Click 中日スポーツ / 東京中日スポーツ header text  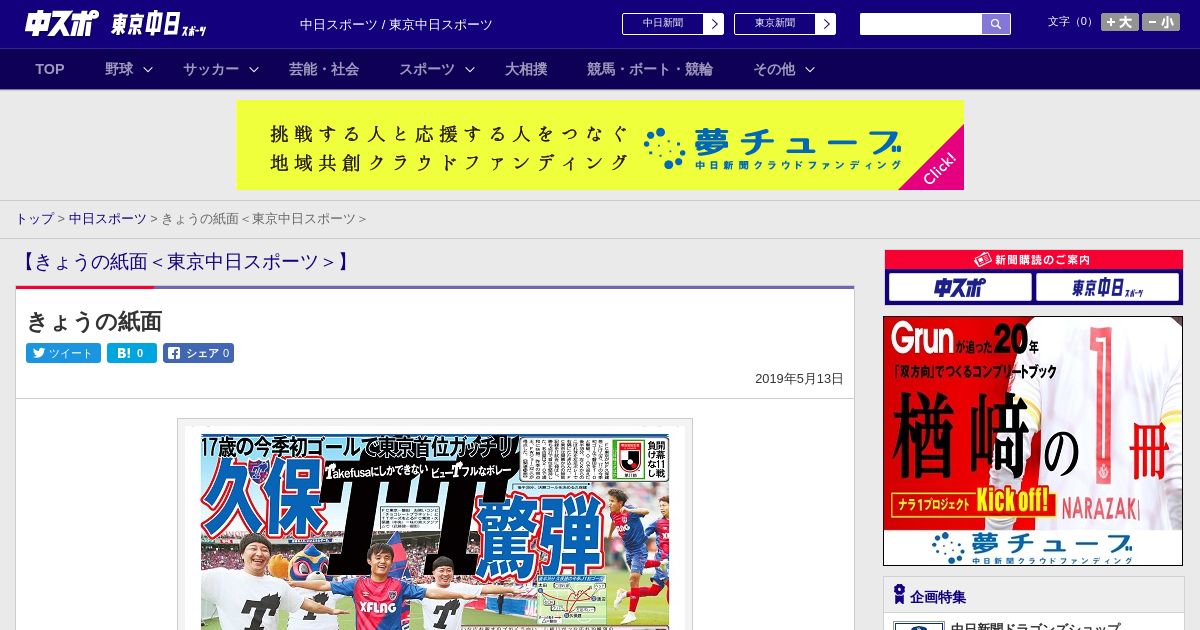tap(396, 25)
